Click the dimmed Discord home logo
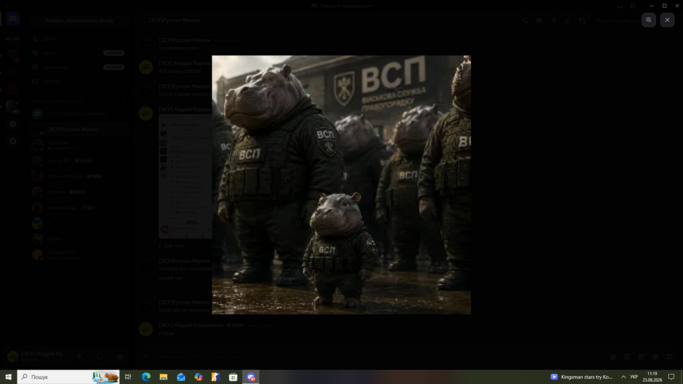The width and height of the screenshot is (683, 384). coord(13,19)
